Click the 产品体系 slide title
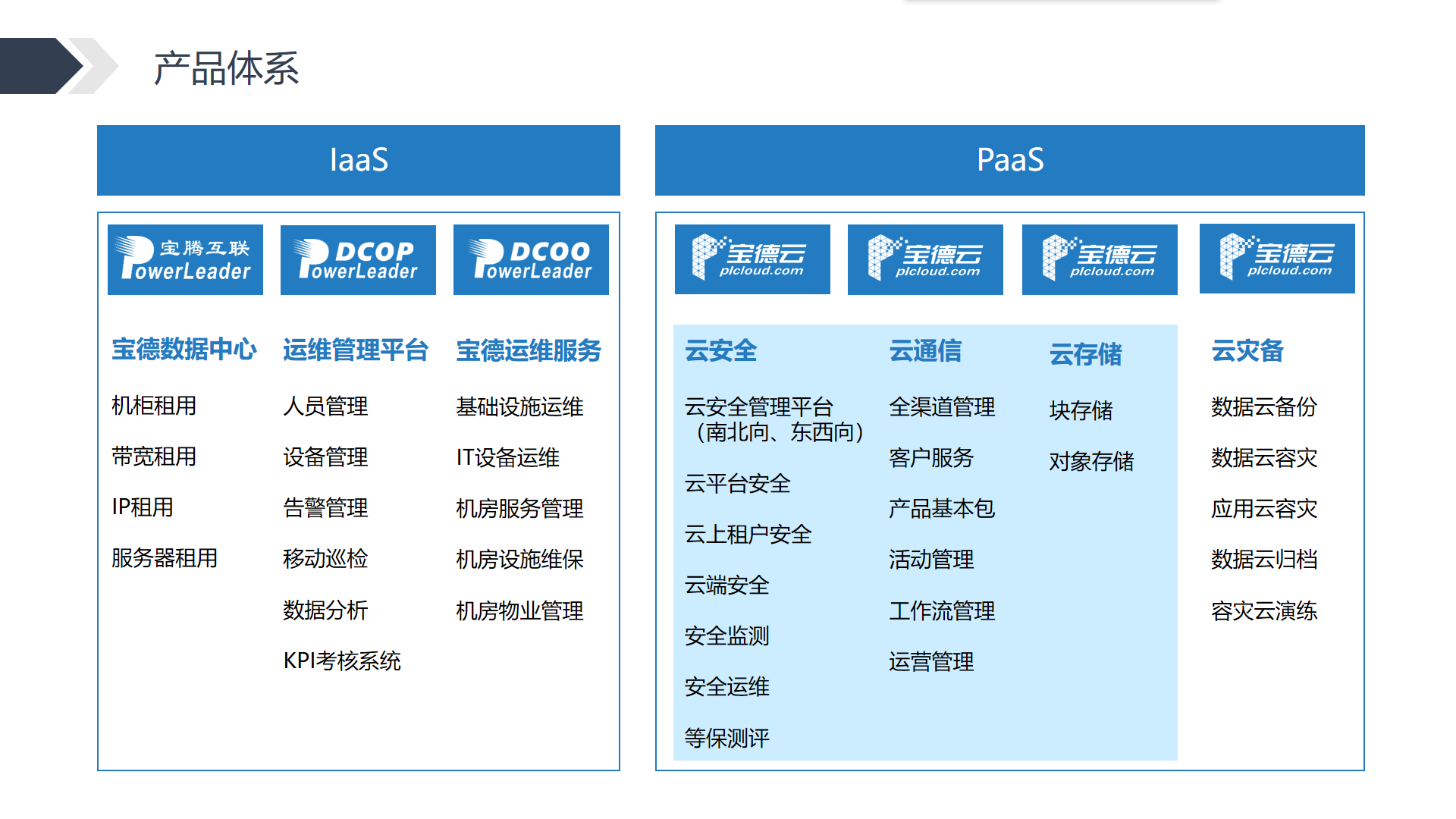Viewport: 1456px width, 819px height. 226,68
